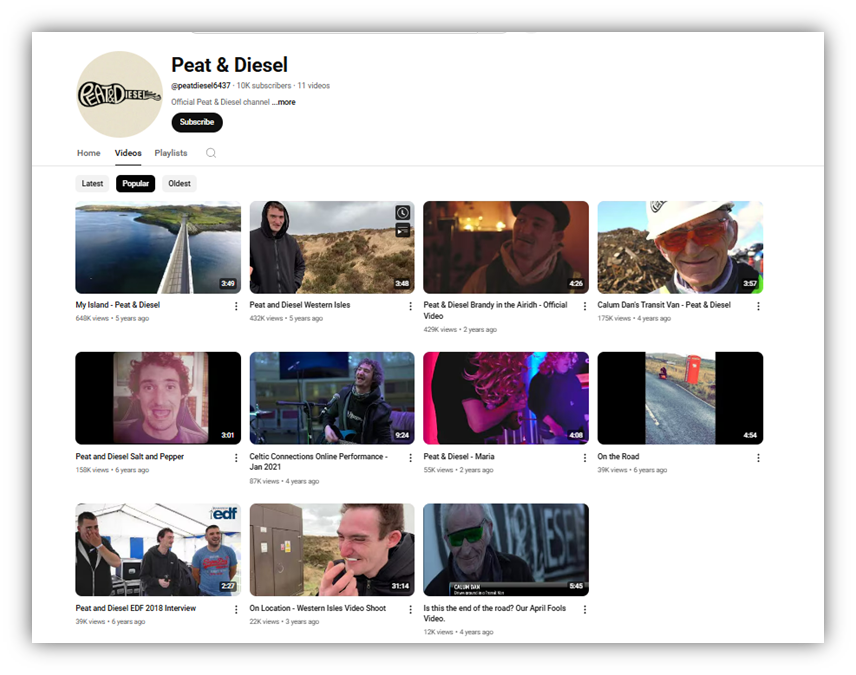Screen dimensions: 856x675
Task: Play the EDF 2018 Interview thumbnail
Action: pos(158,550)
